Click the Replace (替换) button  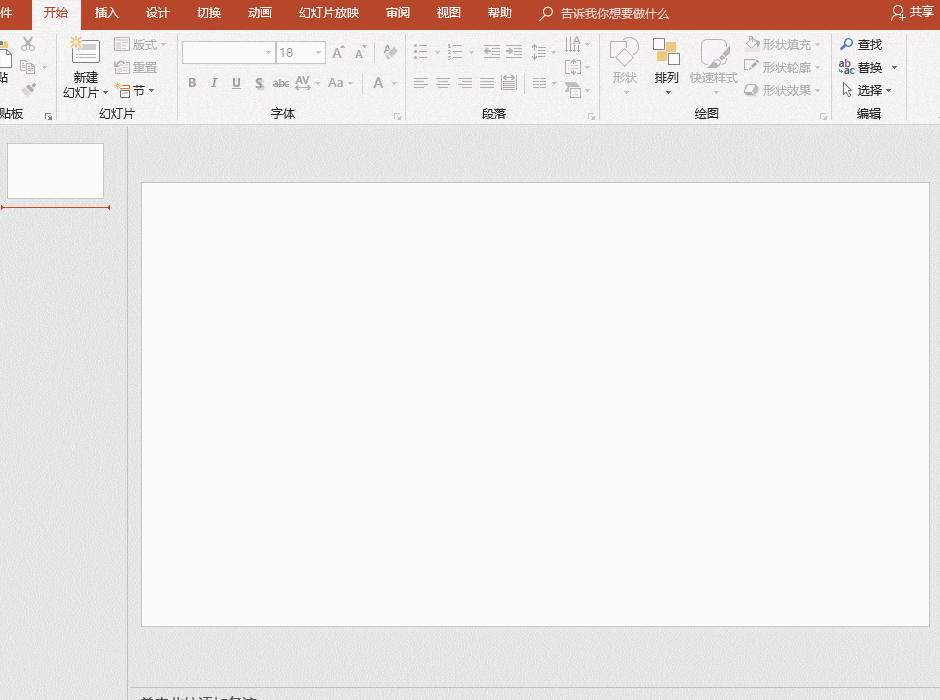[861, 67]
